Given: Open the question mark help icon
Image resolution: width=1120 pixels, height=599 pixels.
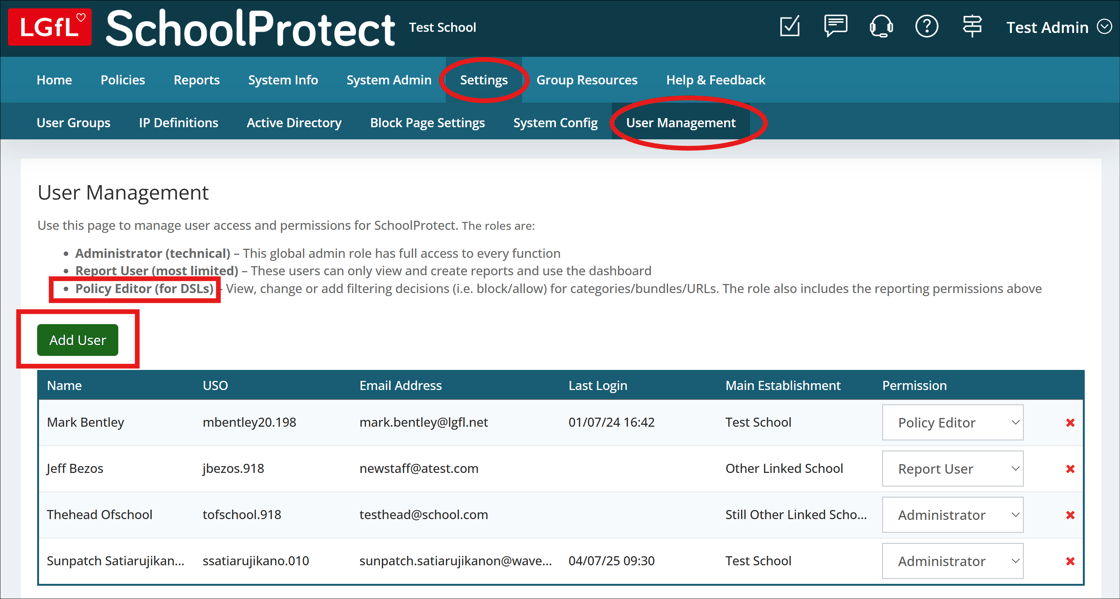Looking at the screenshot, I should click(x=926, y=27).
